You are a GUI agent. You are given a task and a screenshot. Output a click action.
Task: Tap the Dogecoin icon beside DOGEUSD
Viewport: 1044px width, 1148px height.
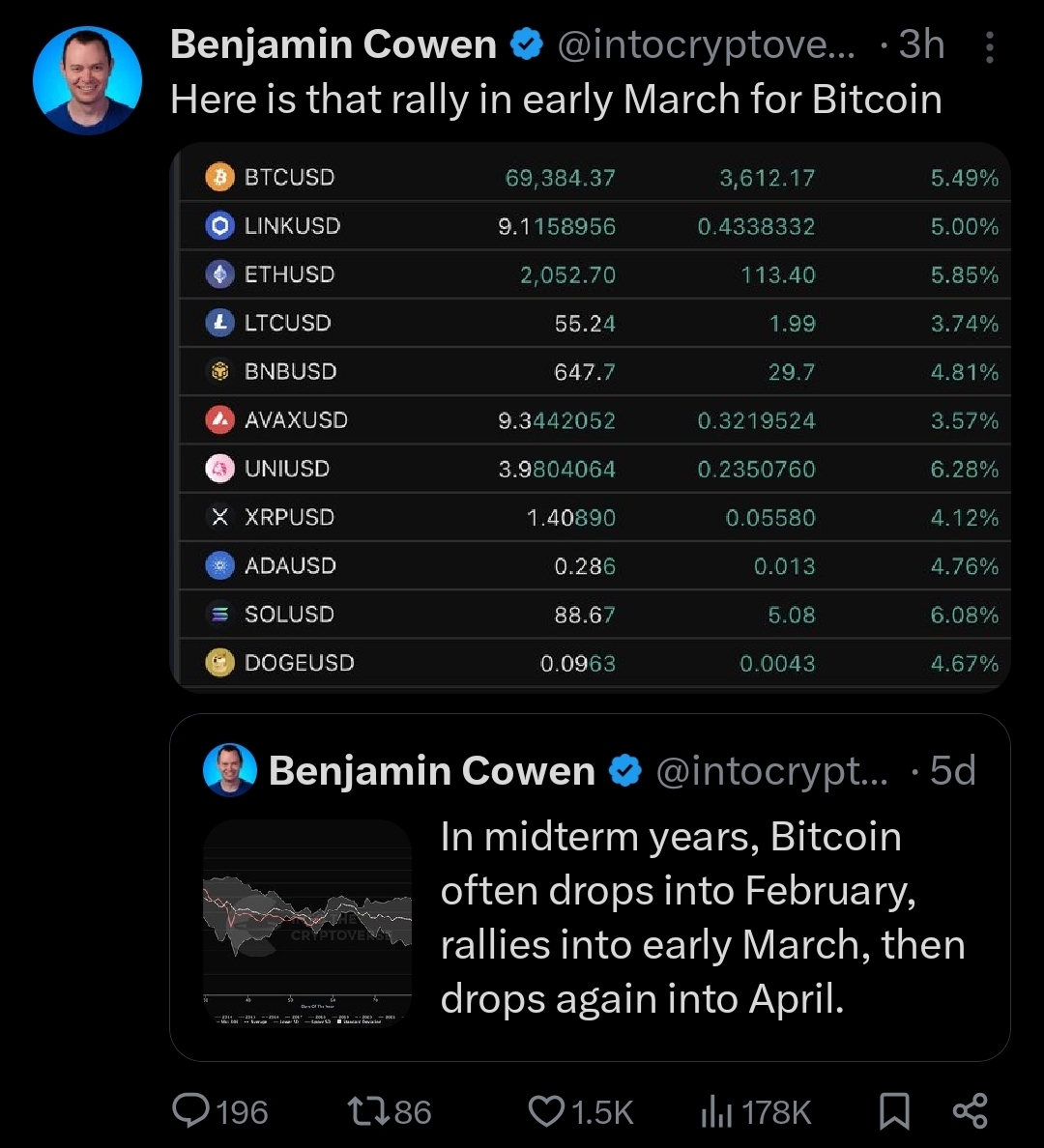pyautogui.click(x=220, y=663)
